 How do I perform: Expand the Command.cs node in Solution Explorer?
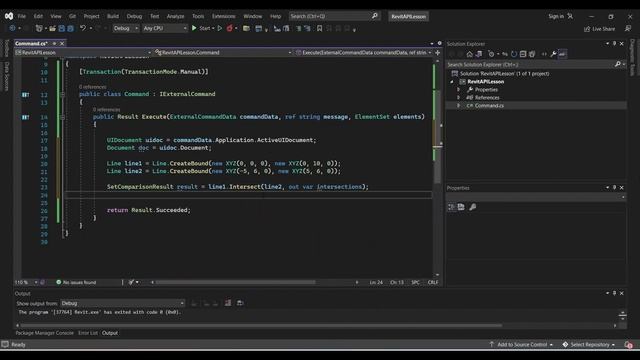coord(458,105)
